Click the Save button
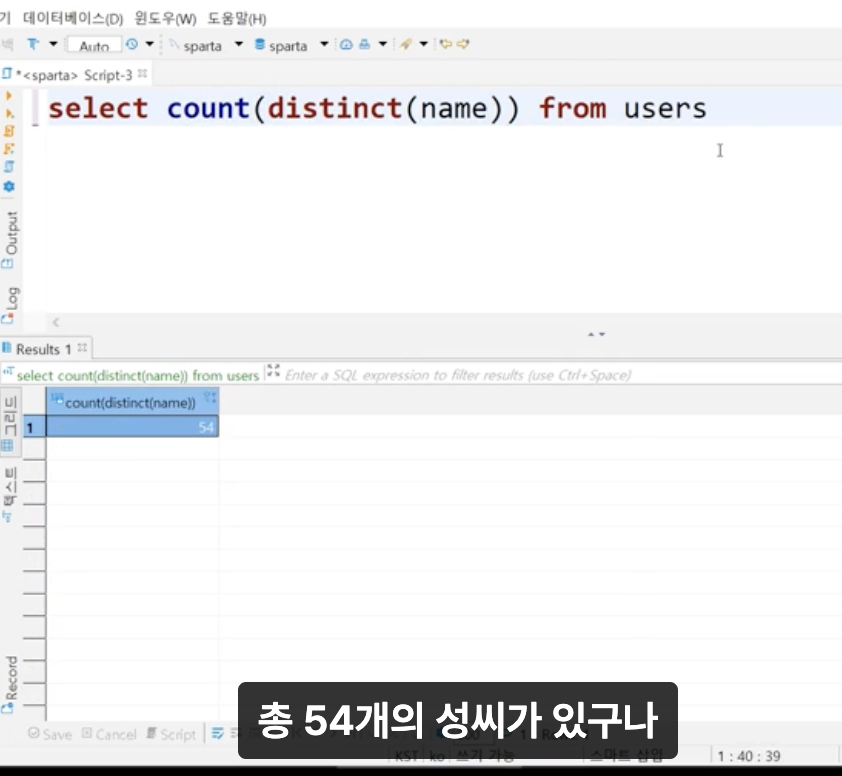 click(50, 734)
